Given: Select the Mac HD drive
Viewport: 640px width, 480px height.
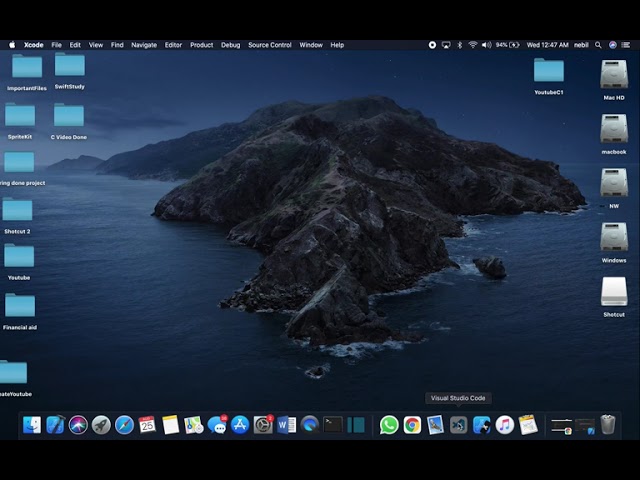Looking at the screenshot, I should 614,80.
